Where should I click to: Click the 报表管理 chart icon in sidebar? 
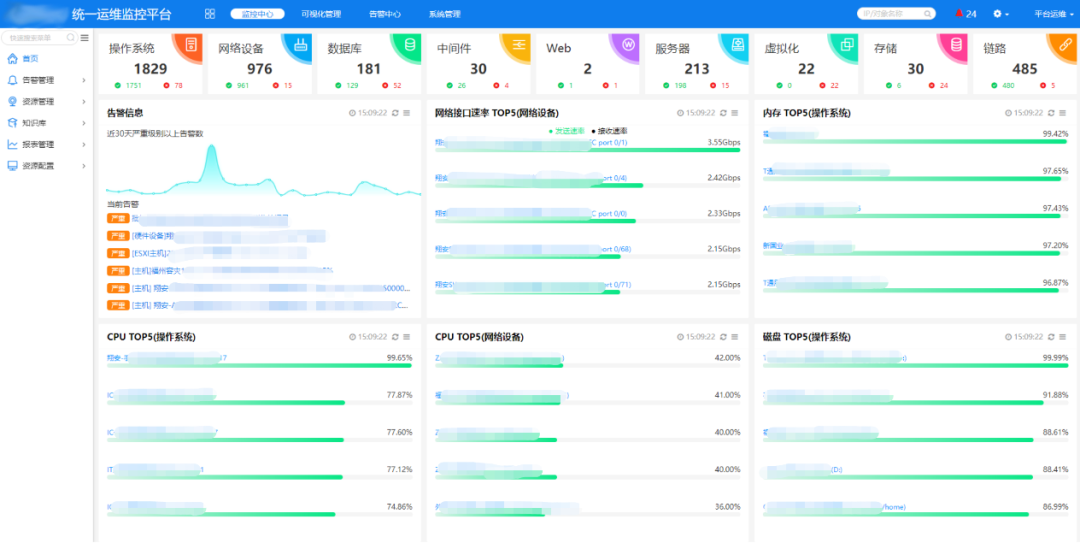[x=12, y=144]
